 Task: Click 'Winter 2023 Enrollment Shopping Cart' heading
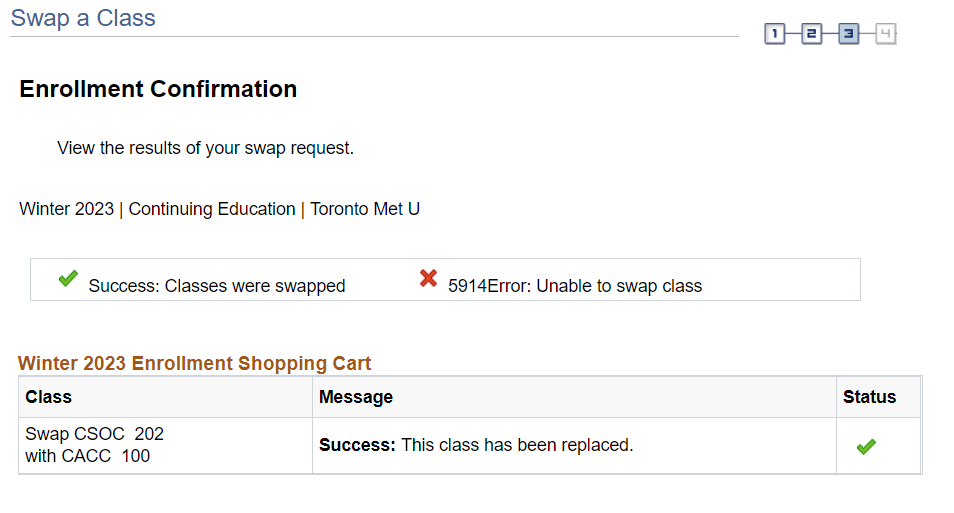pyautogui.click(x=194, y=363)
